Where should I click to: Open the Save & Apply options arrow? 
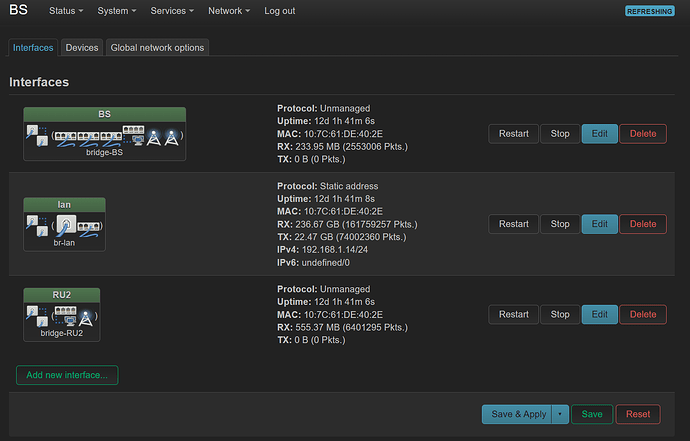coord(560,414)
